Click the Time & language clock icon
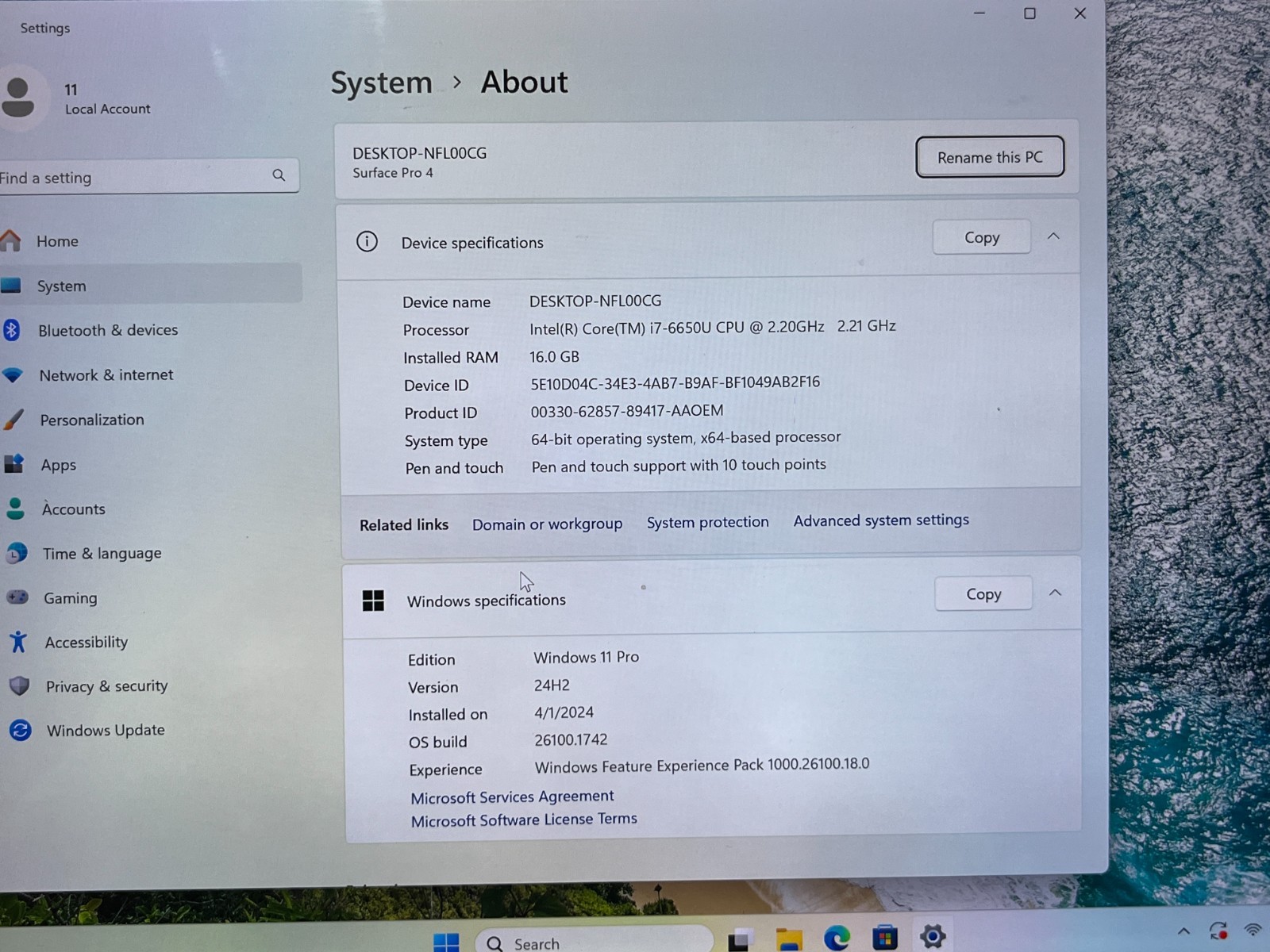 tap(16, 553)
